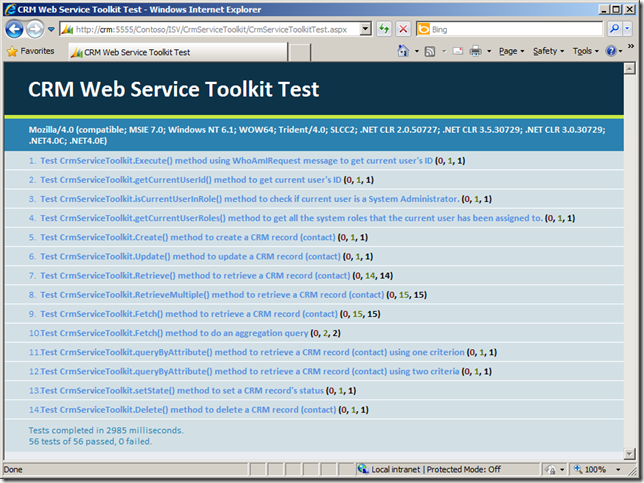
Task: Expand the feeds dropdown arrow
Action: [x=444, y=51]
